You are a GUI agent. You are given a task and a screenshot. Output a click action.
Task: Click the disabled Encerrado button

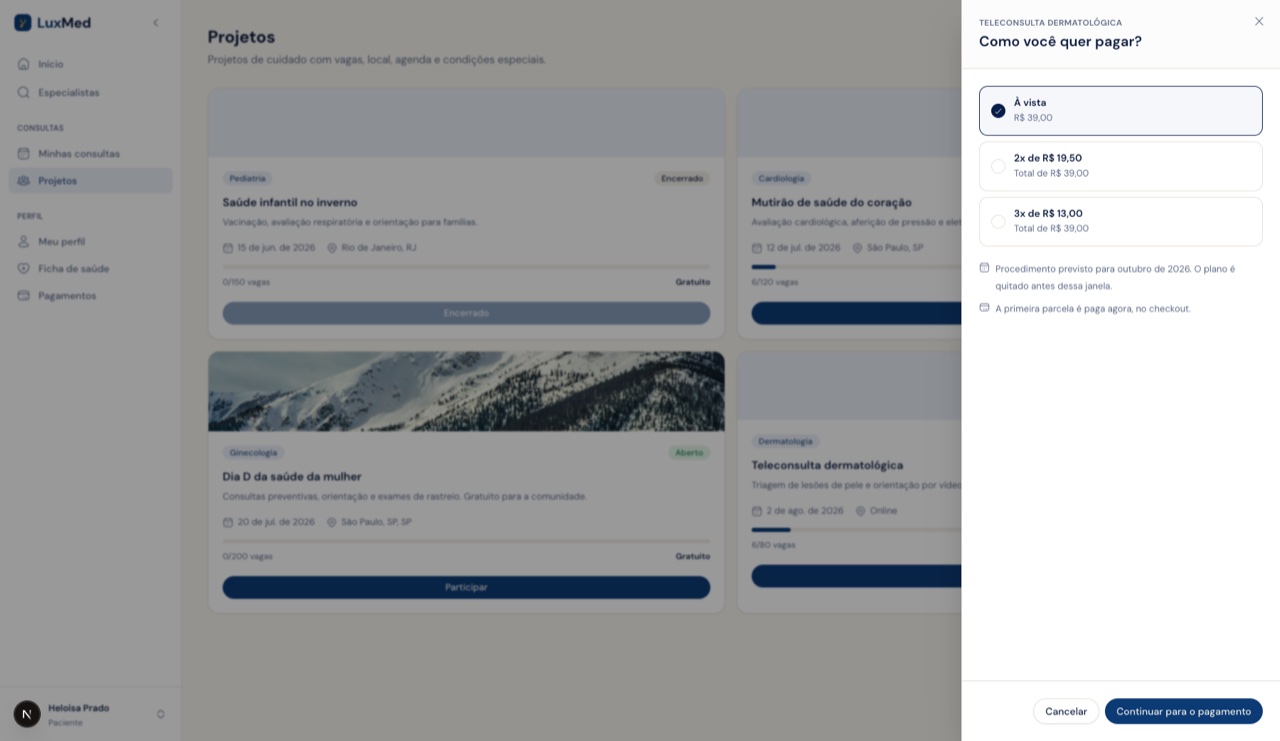(x=466, y=313)
